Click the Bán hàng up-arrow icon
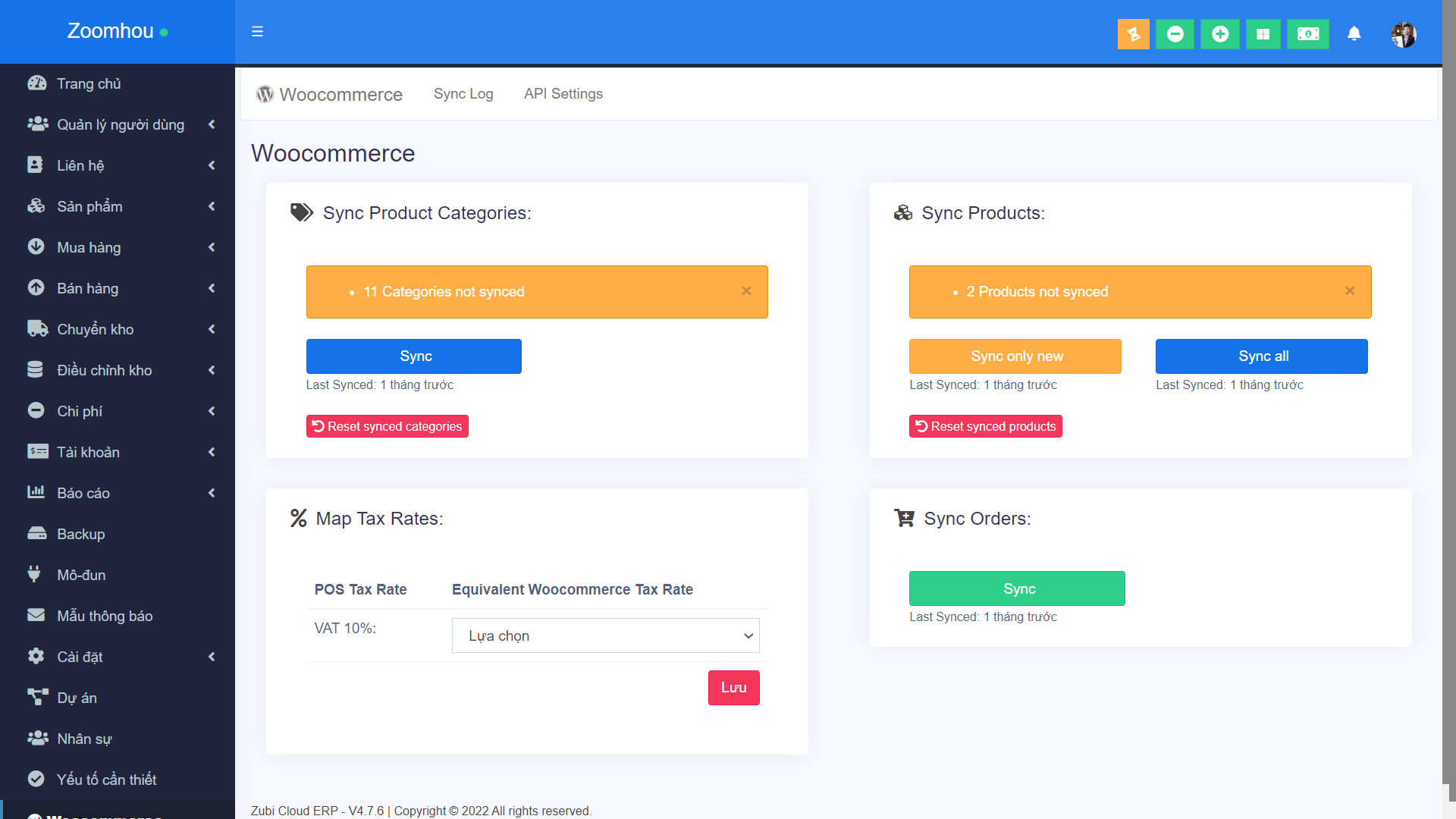The image size is (1456, 819). click(x=36, y=288)
